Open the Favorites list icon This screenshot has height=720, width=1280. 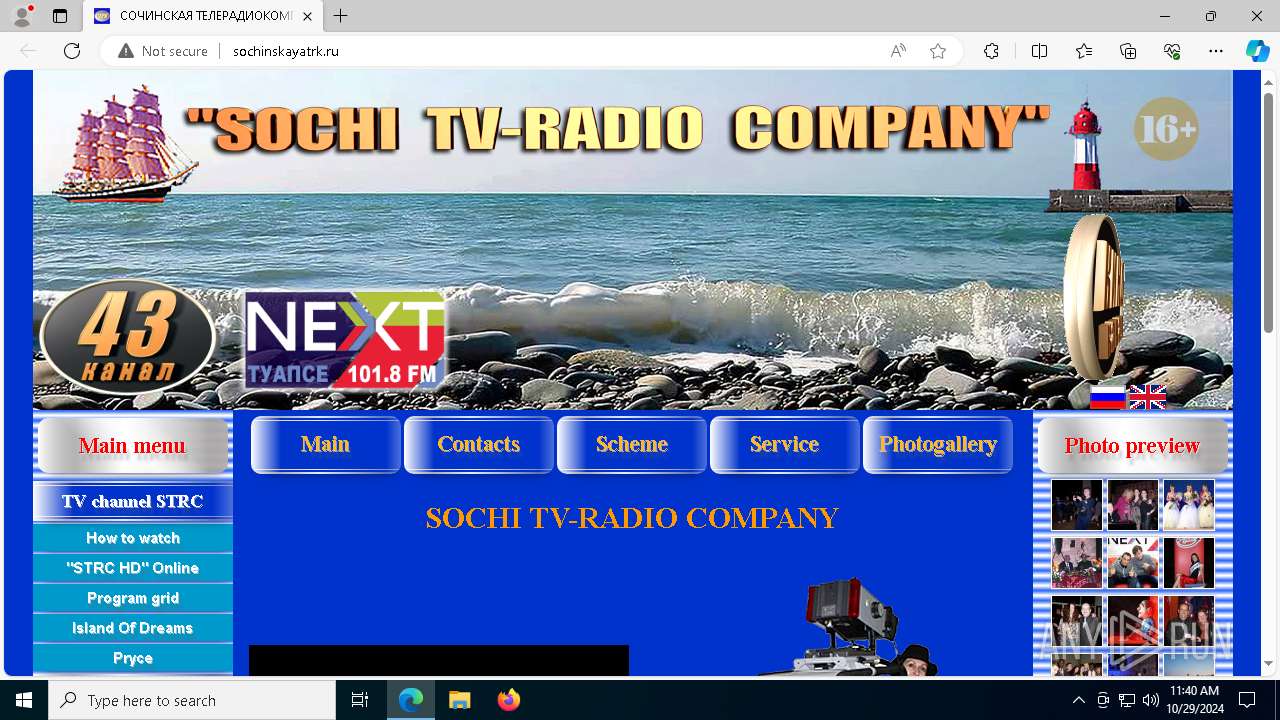(x=1084, y=51)
